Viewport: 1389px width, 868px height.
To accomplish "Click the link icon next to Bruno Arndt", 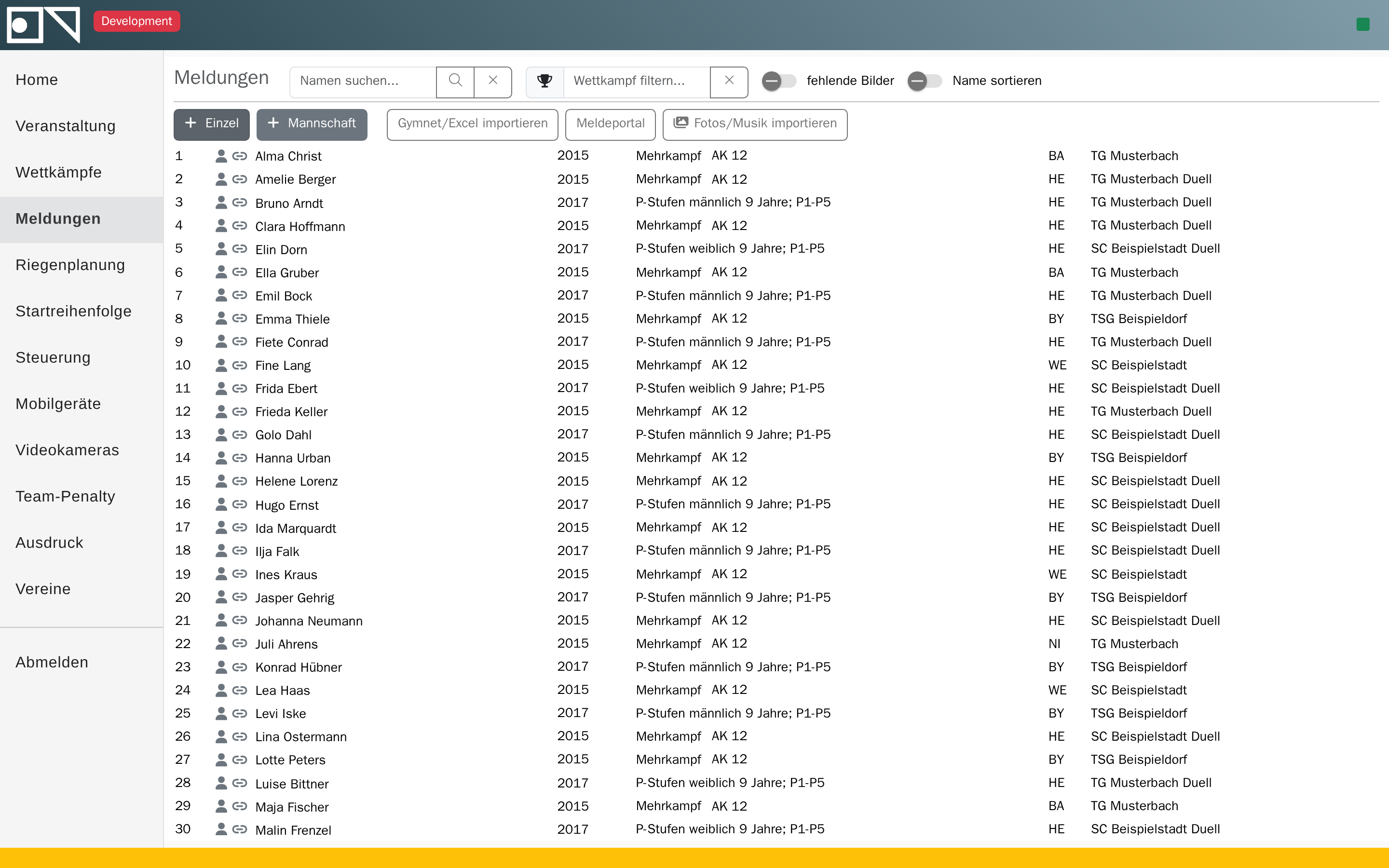I will point(239,203).
